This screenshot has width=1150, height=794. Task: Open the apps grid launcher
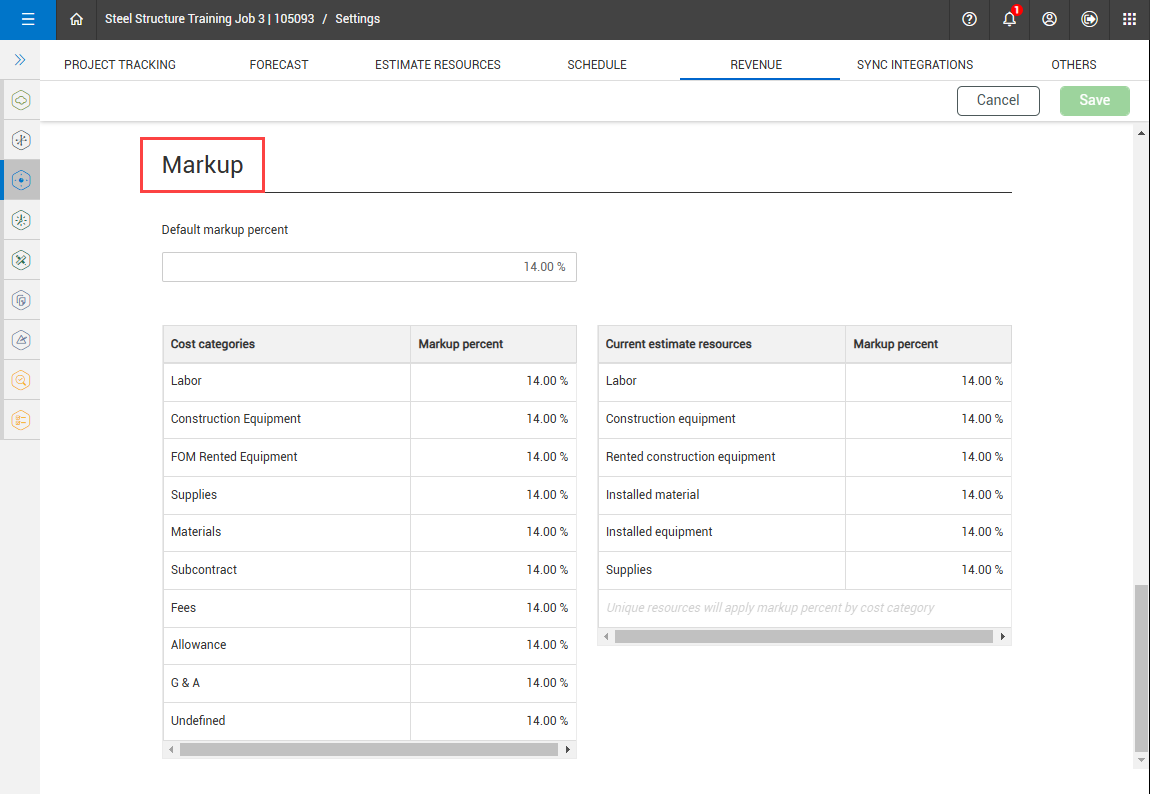(x=1129, y=19)
